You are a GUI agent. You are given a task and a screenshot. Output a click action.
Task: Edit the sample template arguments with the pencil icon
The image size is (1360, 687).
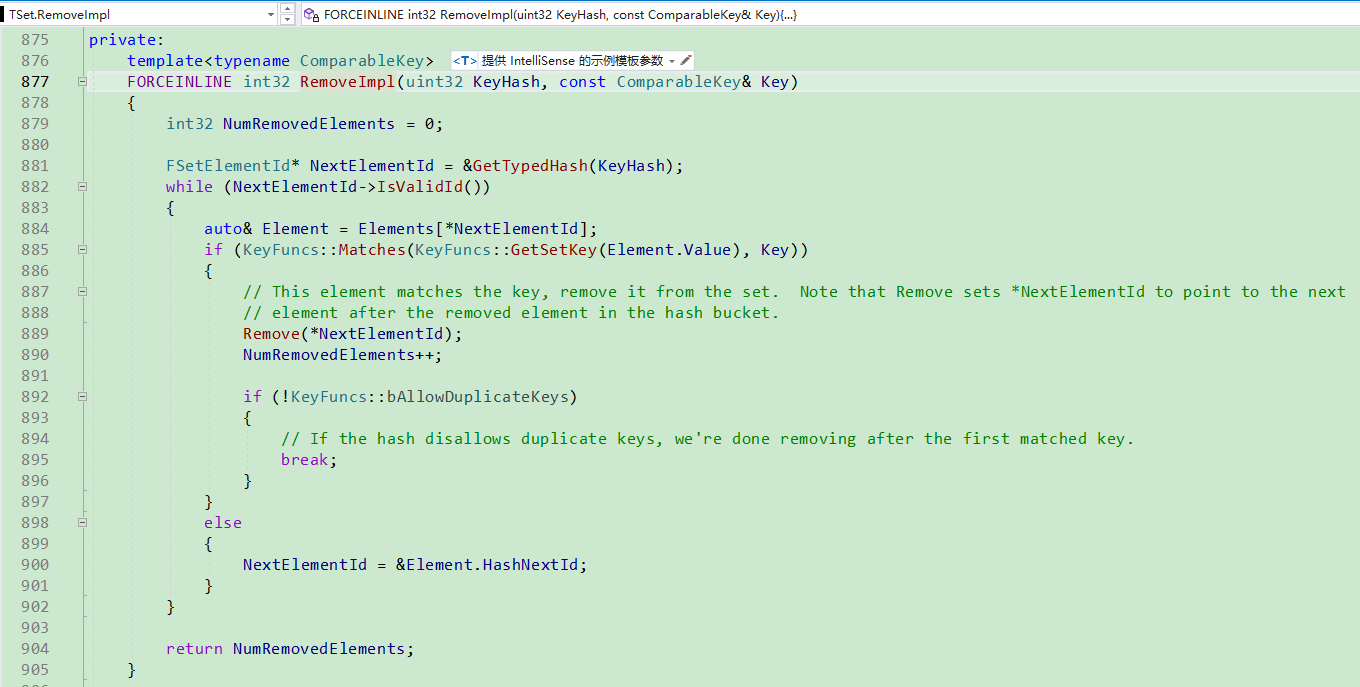(x=686, y=61)
